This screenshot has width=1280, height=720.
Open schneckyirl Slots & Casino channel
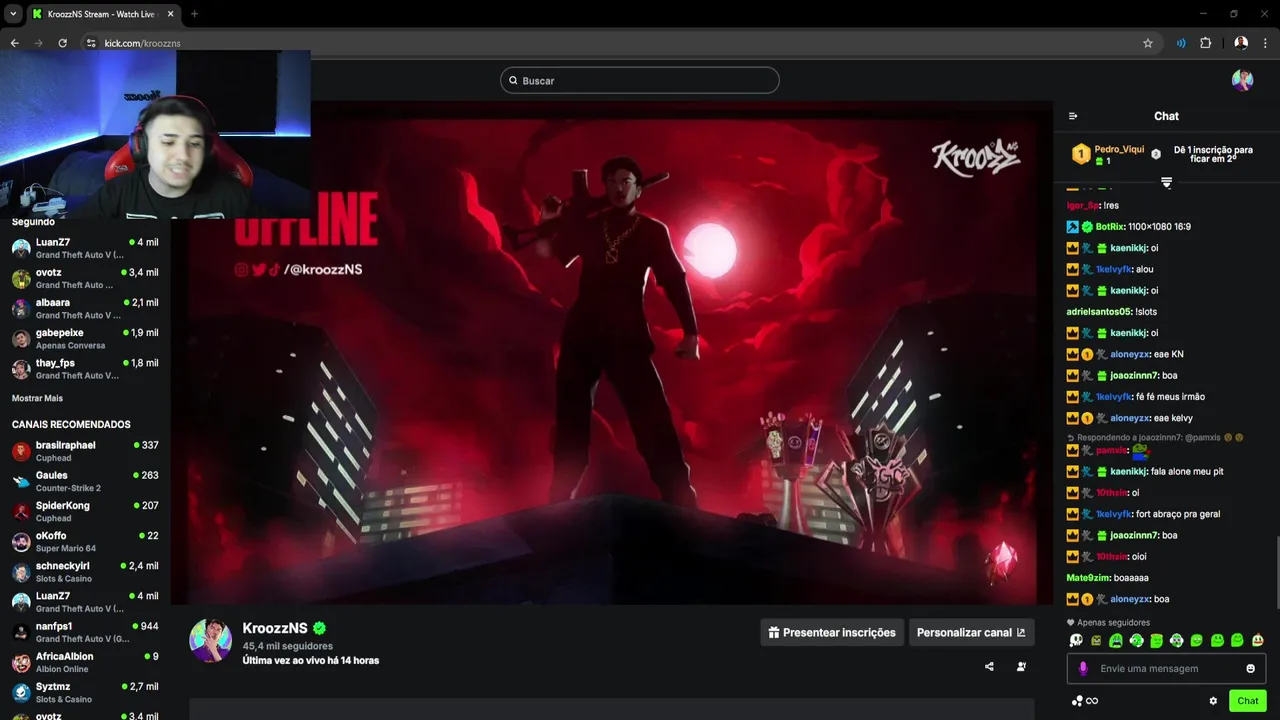tap(85, 572)
